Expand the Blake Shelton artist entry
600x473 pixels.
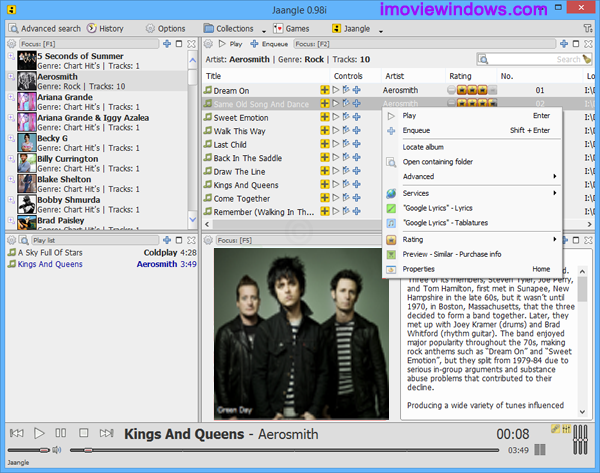pyautogui.click(x=11, y=179)
